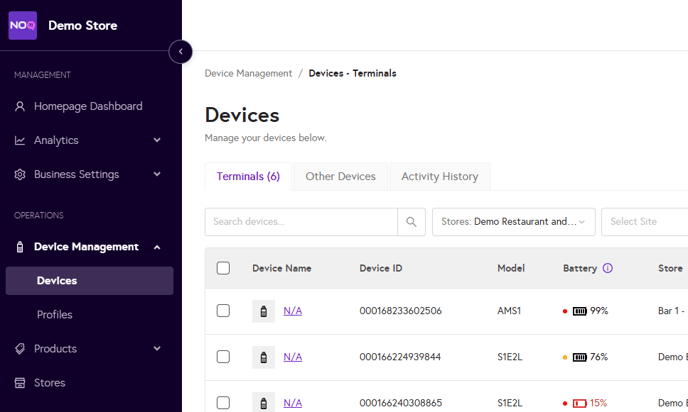
Task: Click the Stores sidebar icon
Action: pos(20,383)
